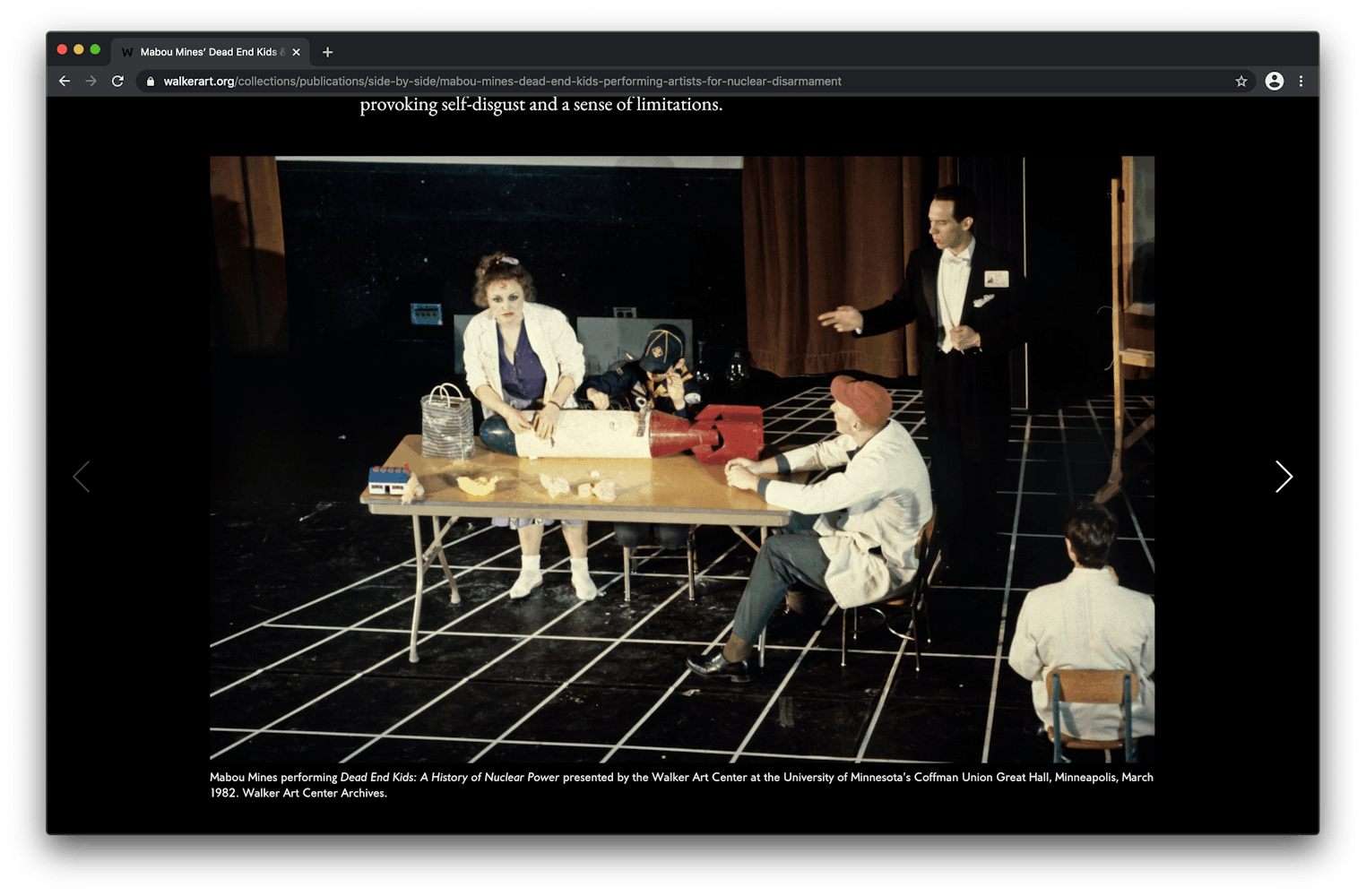This screenshot has width=1366, height=896.
Task: Maximize the window using green button
Action: [x=95, y=49]
